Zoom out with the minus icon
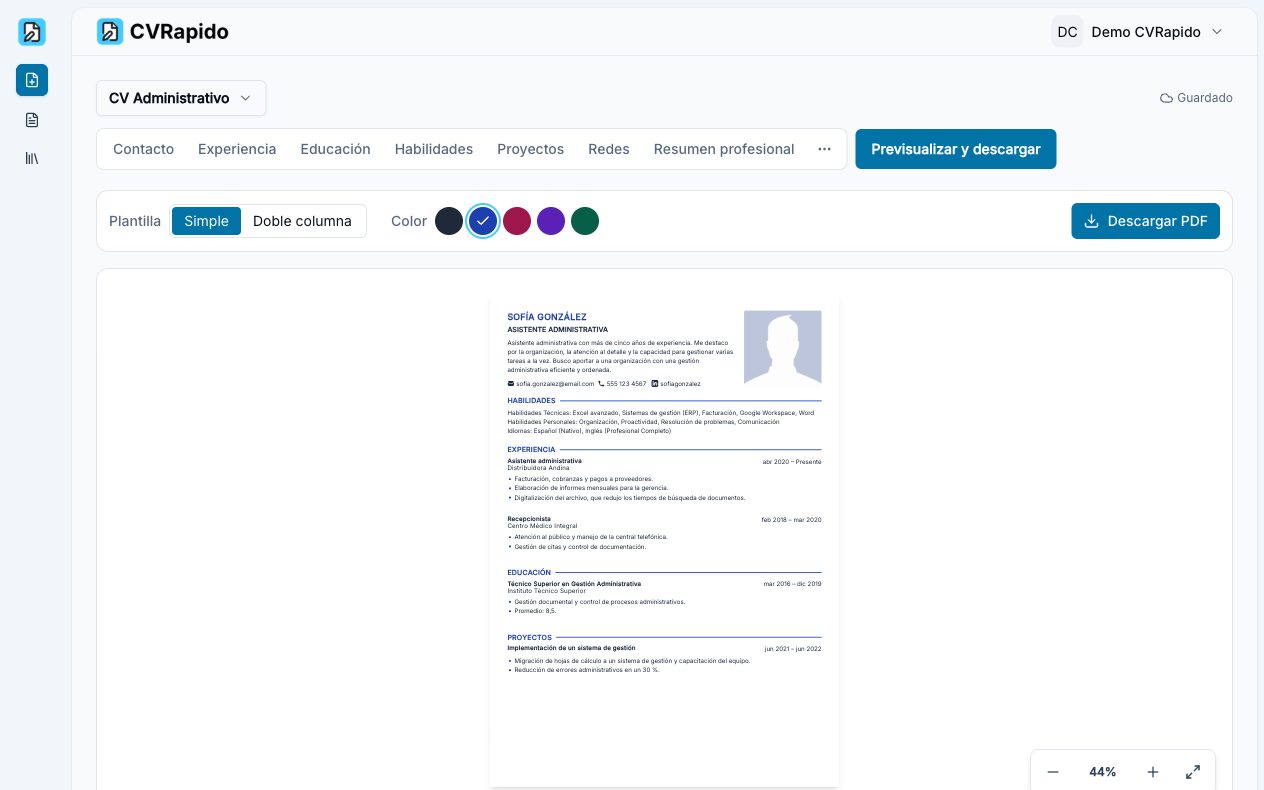Image resolution: width=1264 pixels, height=790 pixels. pos(1053,772)
